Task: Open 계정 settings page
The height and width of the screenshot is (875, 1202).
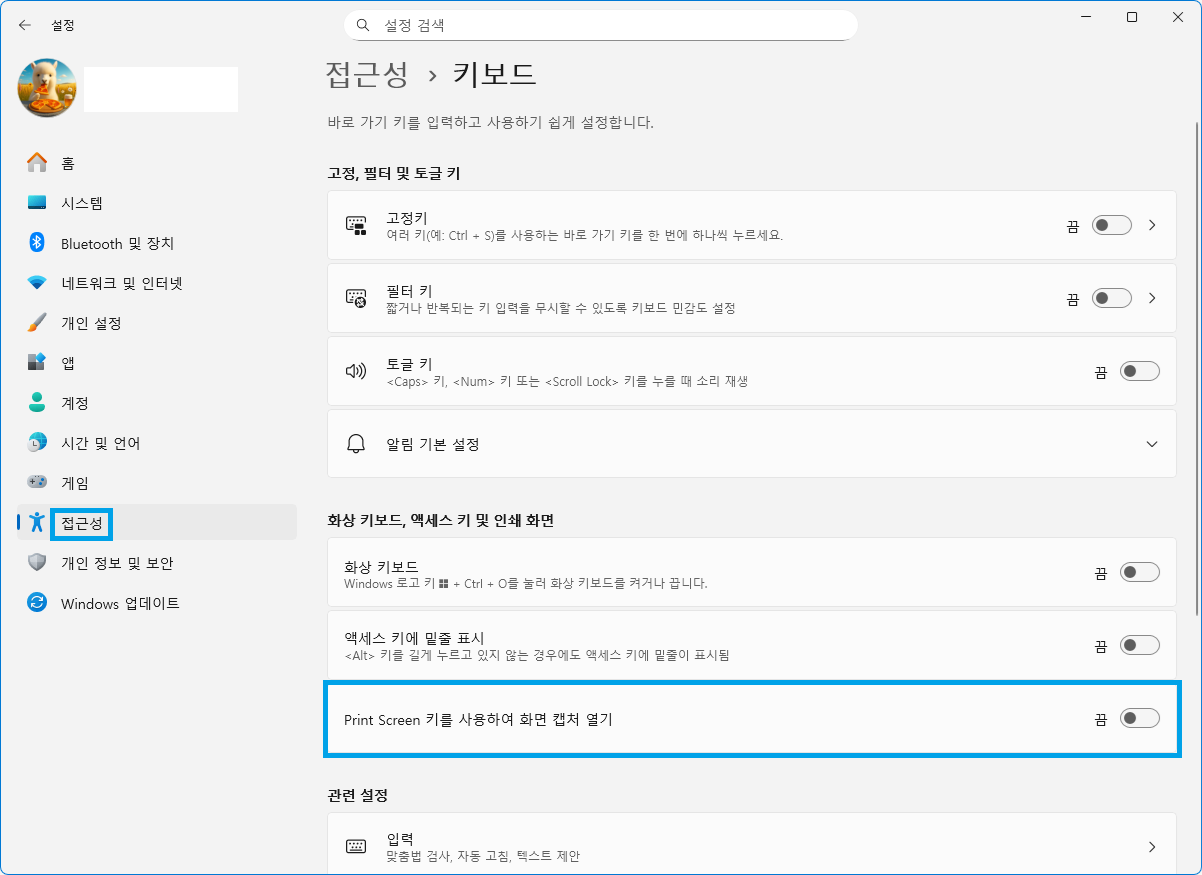Action: click(x=157, y=403)
